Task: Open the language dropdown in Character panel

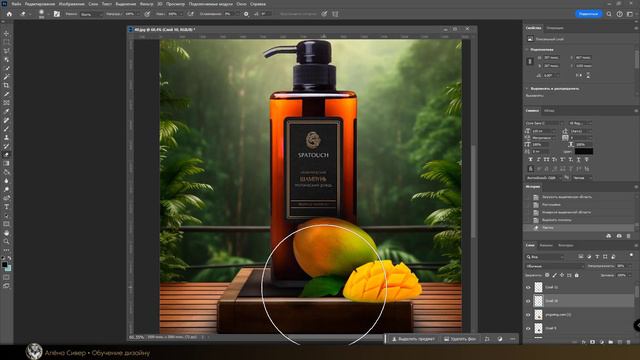Action: coord(544,178)
